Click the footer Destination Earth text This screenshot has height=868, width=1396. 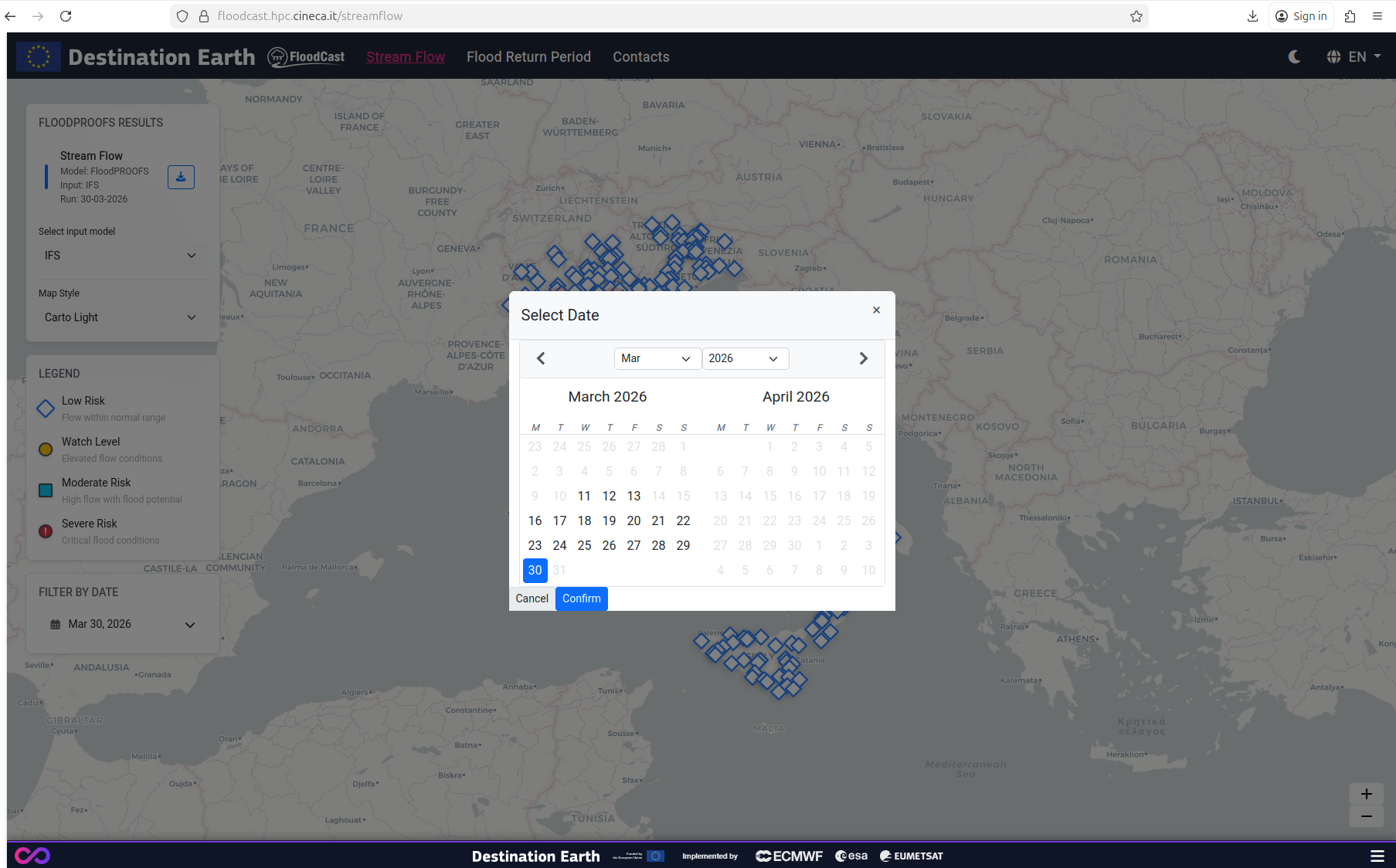(535, 856)
